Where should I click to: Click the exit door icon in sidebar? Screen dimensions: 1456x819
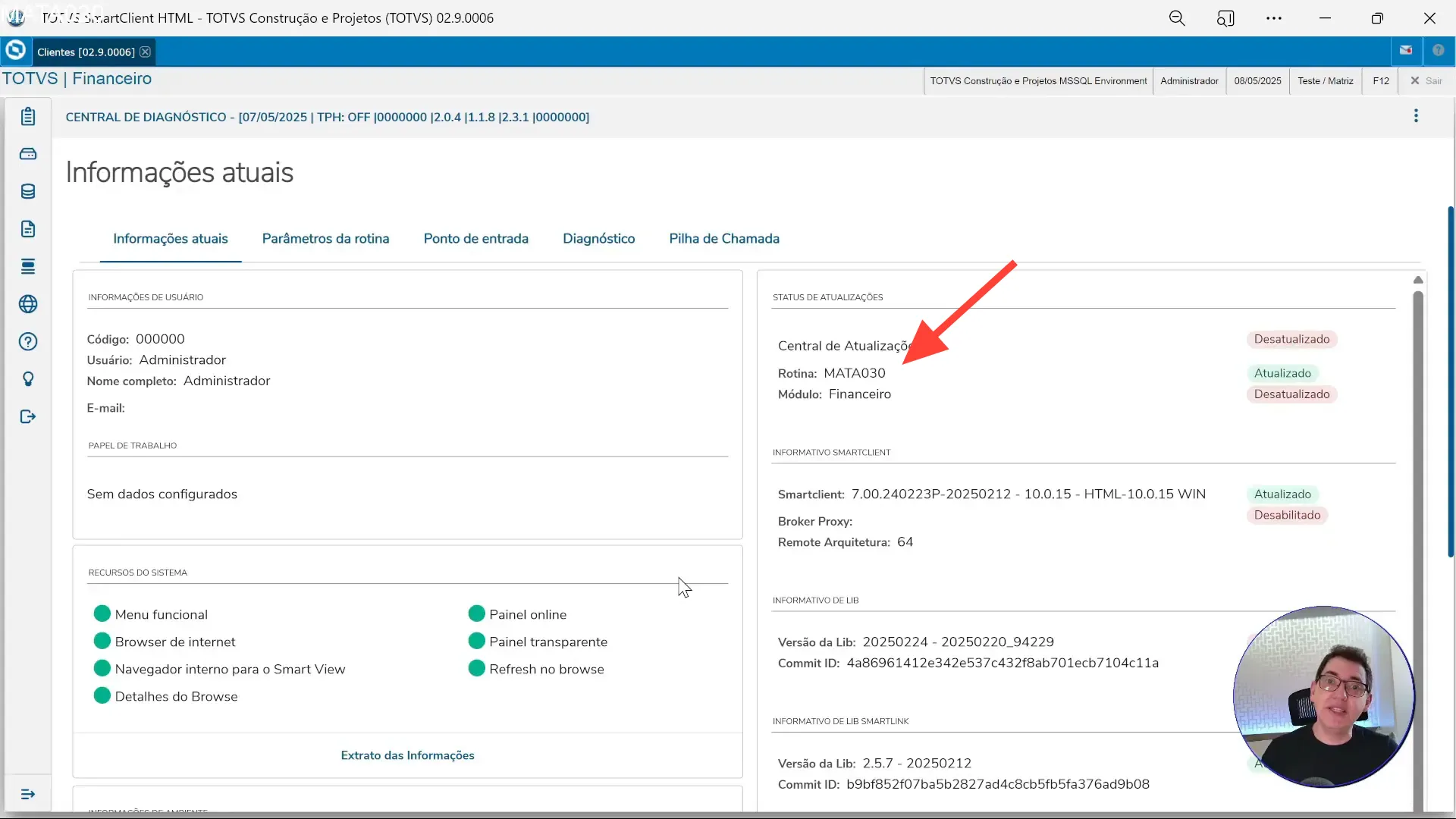click(x=28, y=416)
